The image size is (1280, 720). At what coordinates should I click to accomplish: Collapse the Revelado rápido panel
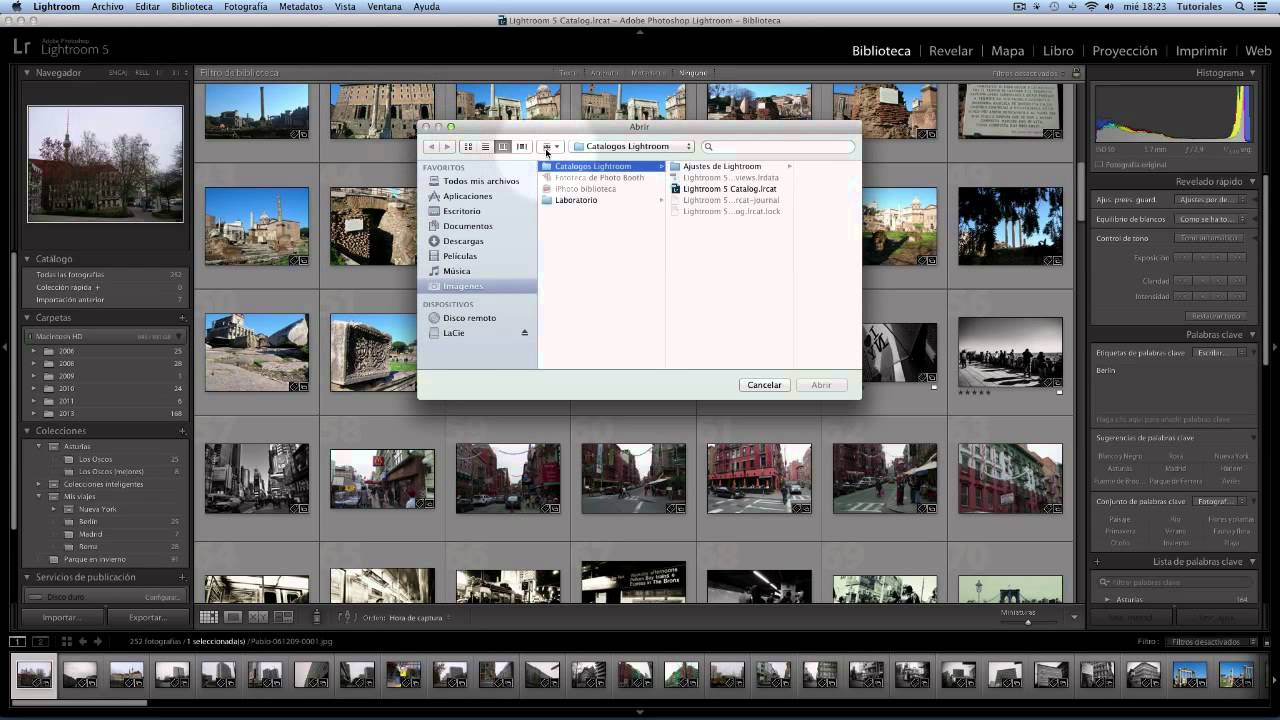tap(1253, 182)
